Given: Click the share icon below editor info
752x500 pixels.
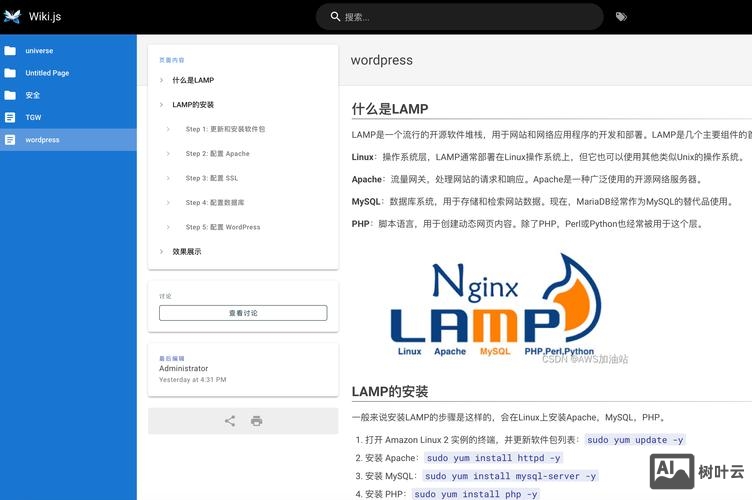Looking at the screenshot, I should tap(230, 421).
